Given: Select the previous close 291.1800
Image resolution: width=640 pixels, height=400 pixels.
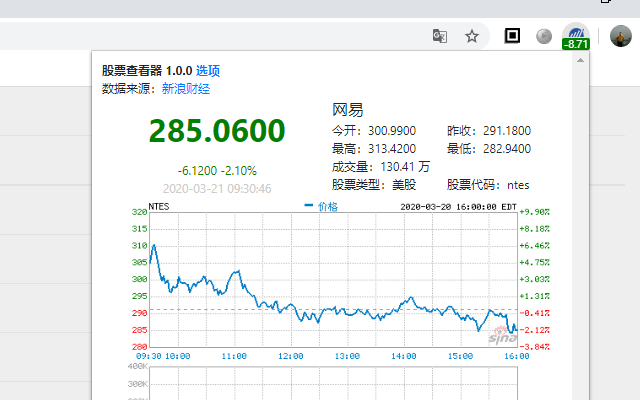Looking at the screenshot, I should (x=507, y=131).
